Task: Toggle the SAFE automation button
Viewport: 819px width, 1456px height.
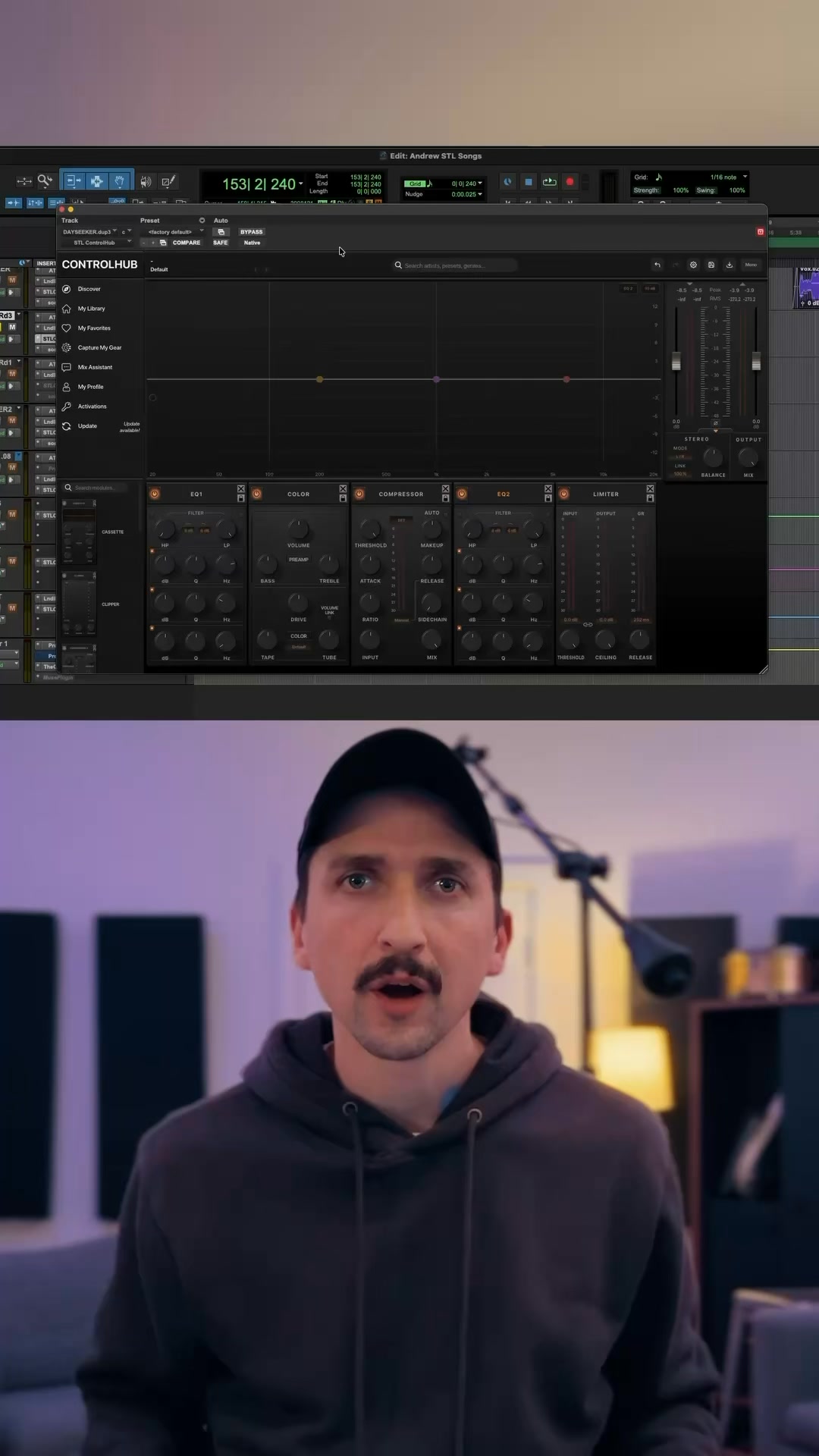Action: click(x=221, y=243)
